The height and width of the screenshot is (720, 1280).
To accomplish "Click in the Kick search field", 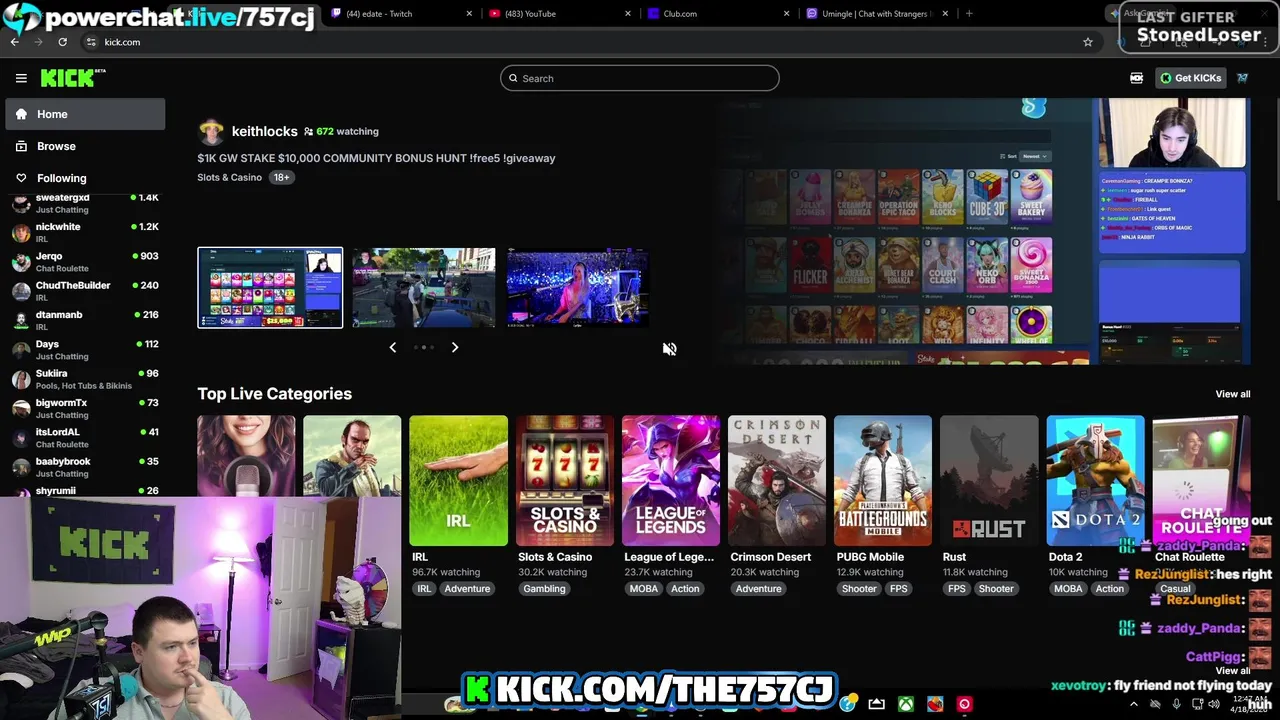I will (x=640, y=78).
